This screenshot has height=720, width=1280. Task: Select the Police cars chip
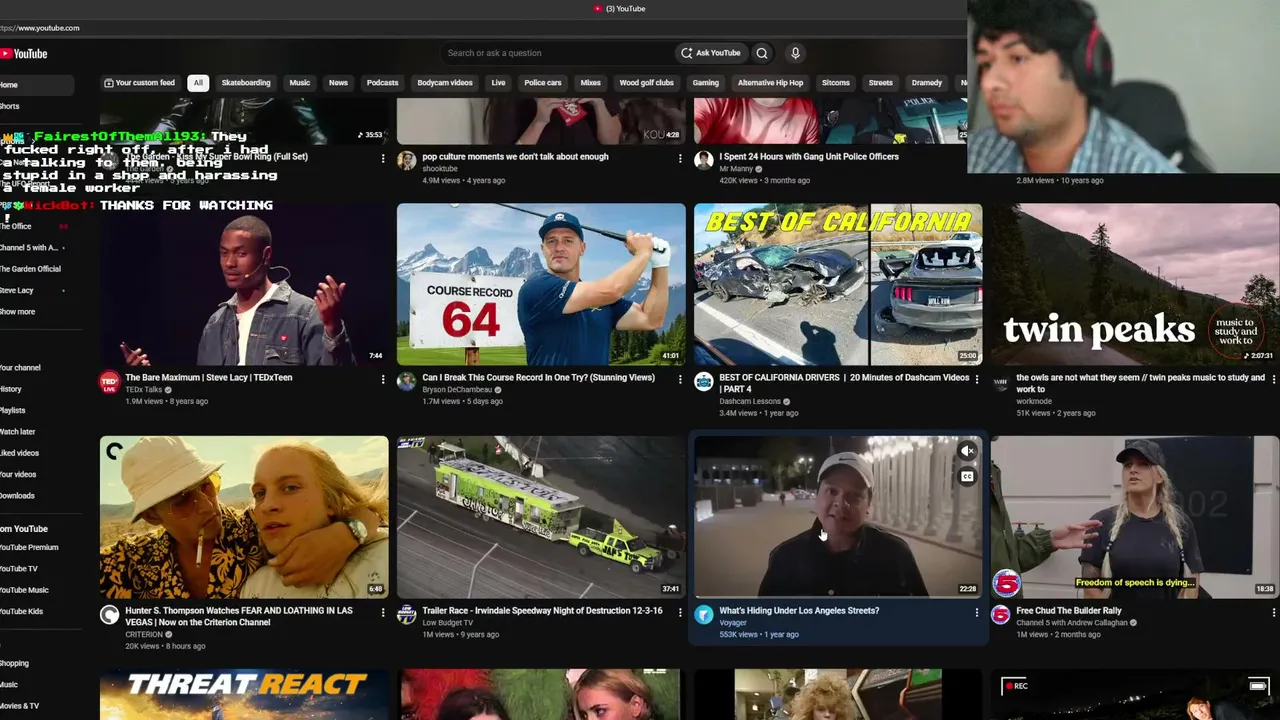[543, 83]
